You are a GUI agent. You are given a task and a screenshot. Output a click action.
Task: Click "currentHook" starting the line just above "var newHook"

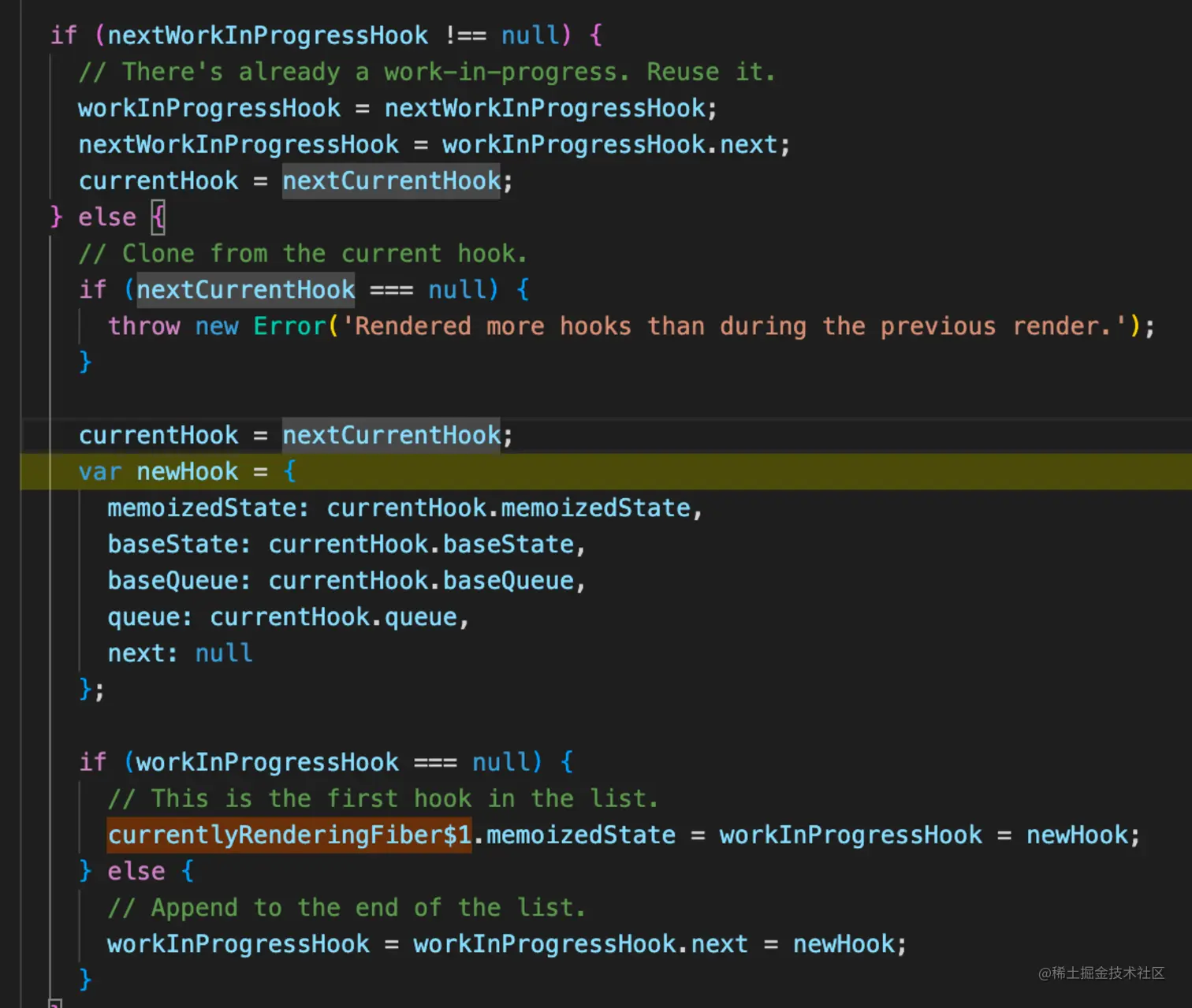click(158, 435)
